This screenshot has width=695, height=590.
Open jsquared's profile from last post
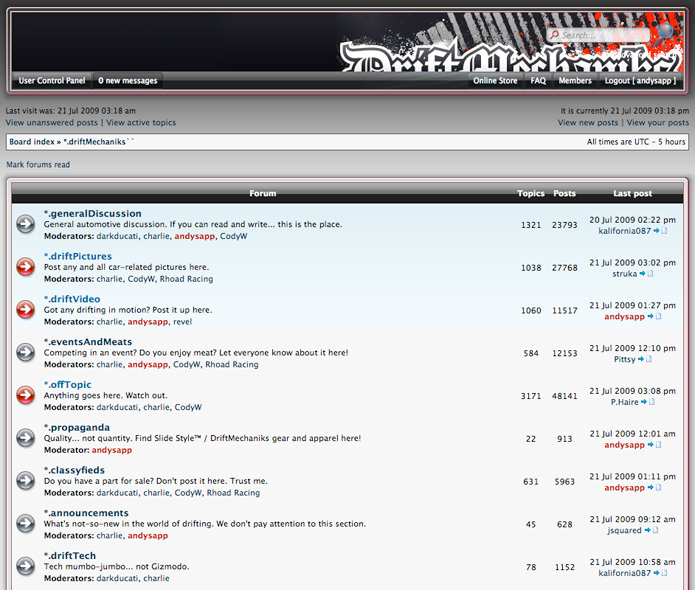(625, 531)
